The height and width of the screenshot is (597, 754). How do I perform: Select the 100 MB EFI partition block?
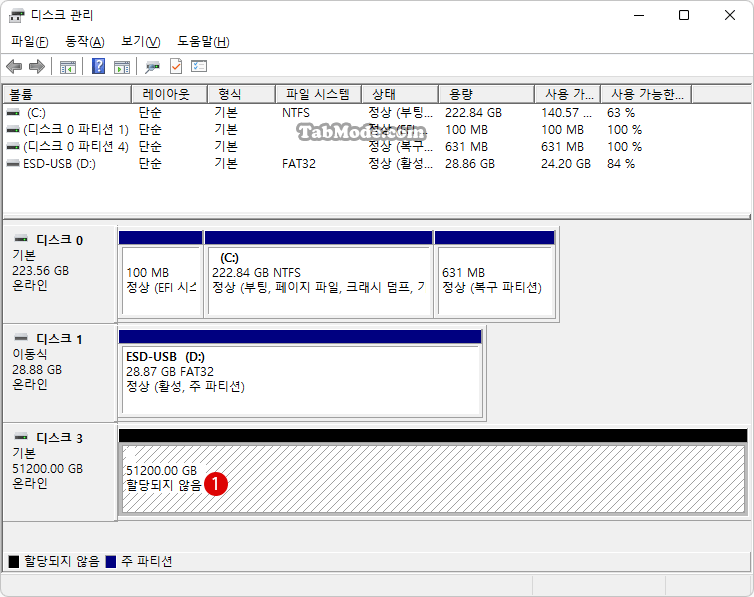coord(161,274)
